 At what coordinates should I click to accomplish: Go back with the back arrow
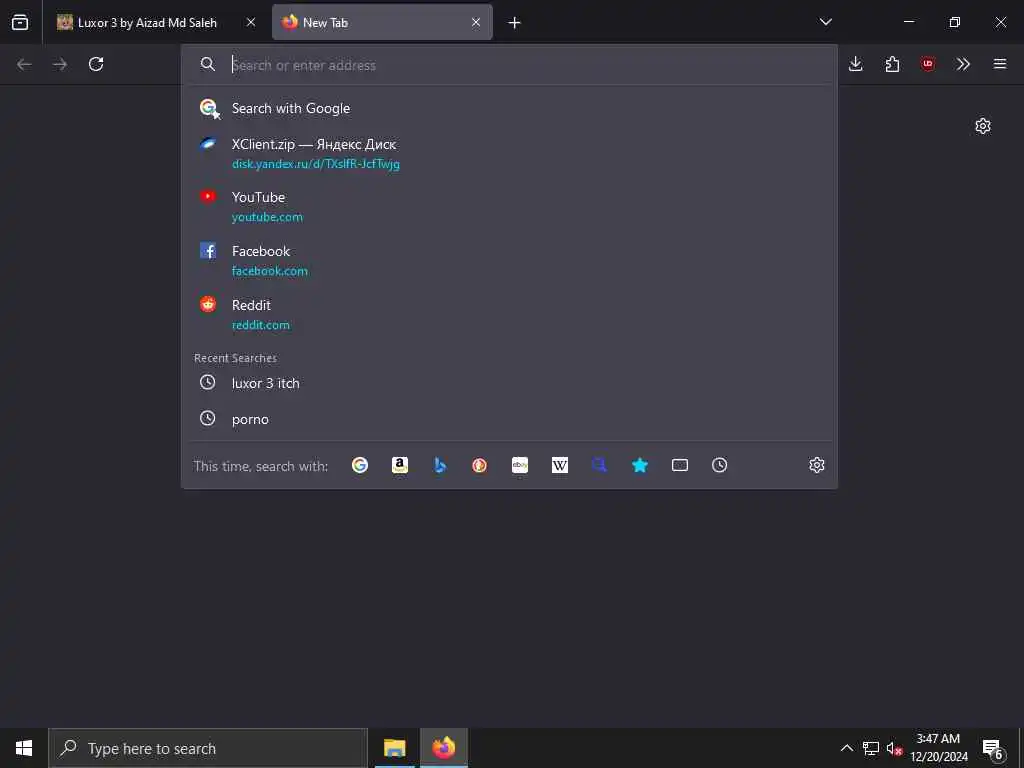(x=24, y=64)
